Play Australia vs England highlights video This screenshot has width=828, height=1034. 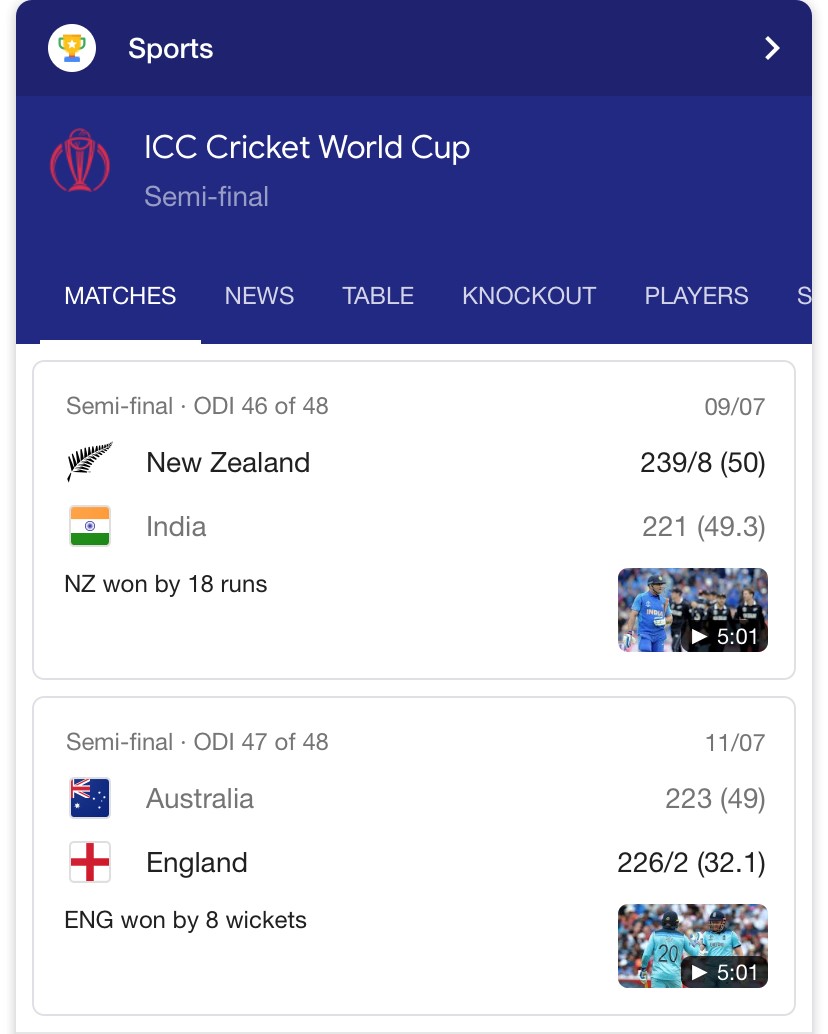[693, 946]
